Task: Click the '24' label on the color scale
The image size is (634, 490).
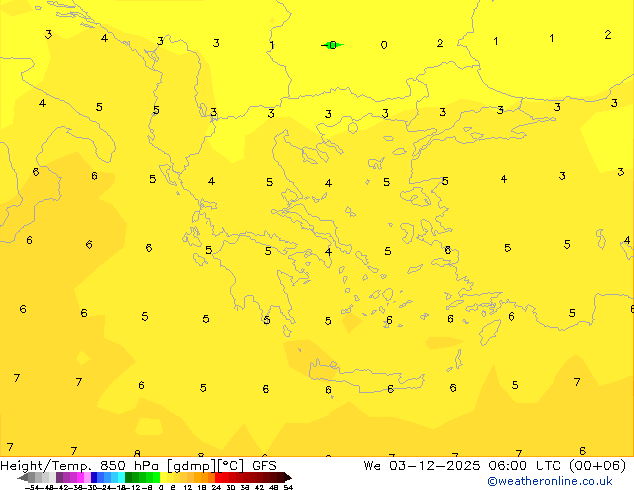Action: pyautogui.click(x=216, y=487)
